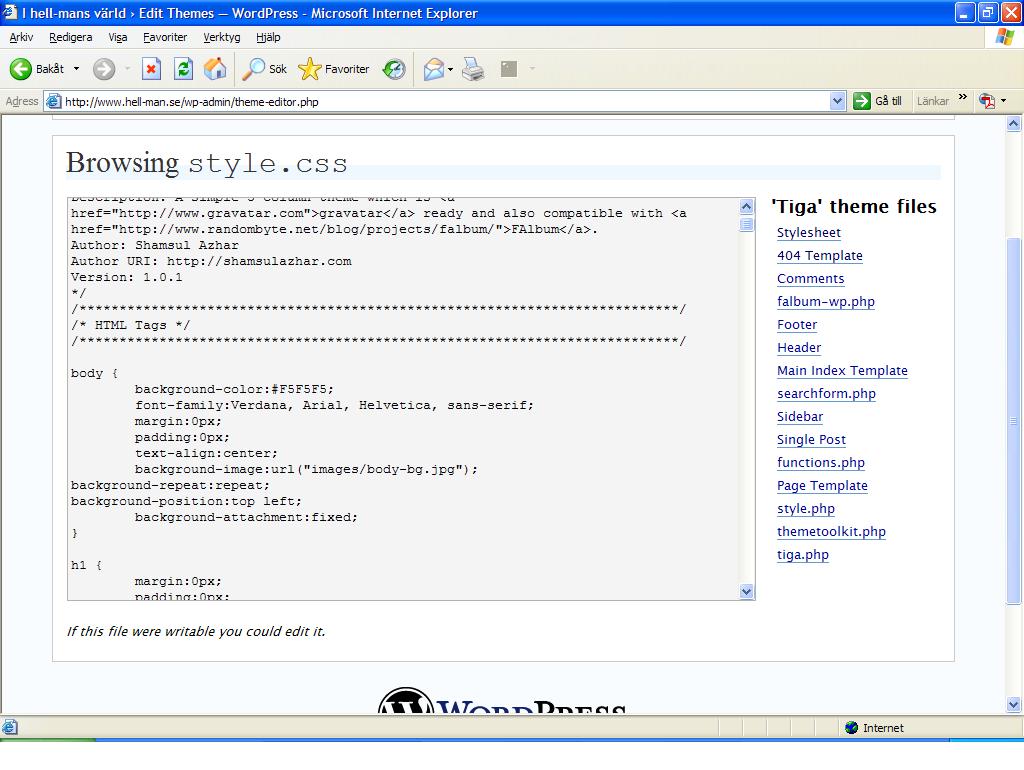Click the Windows flag logo throbber
1024x770 pixels.
1004,37
